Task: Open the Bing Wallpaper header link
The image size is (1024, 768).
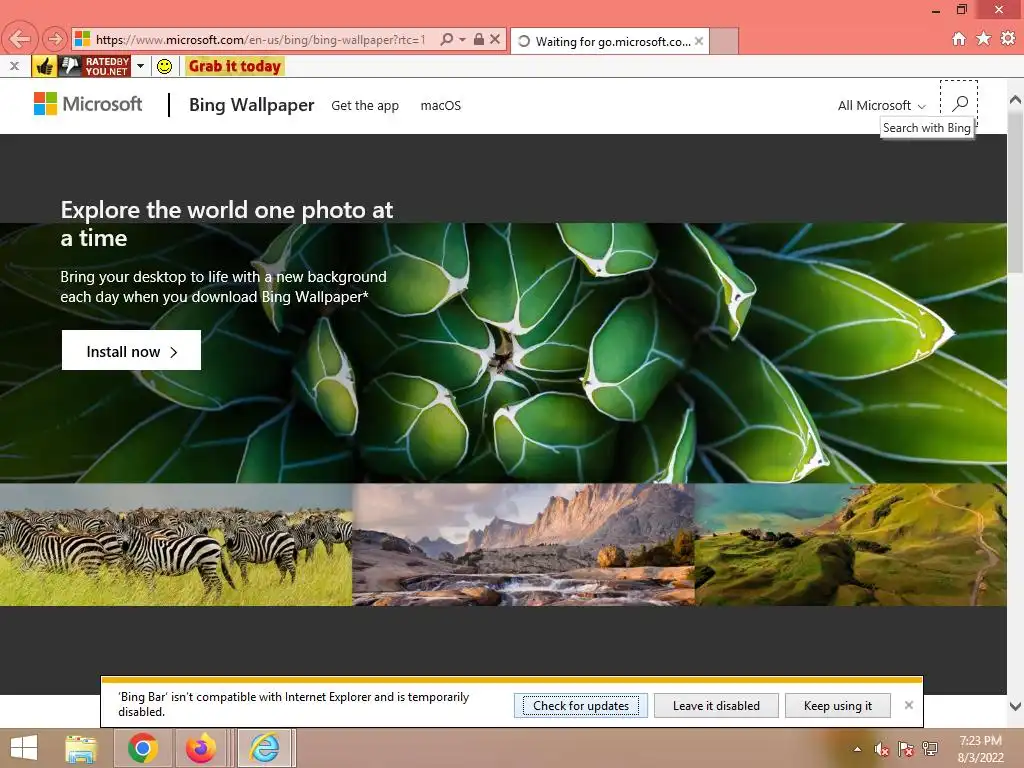Action: pyautogui.click(x=251, y=105)
